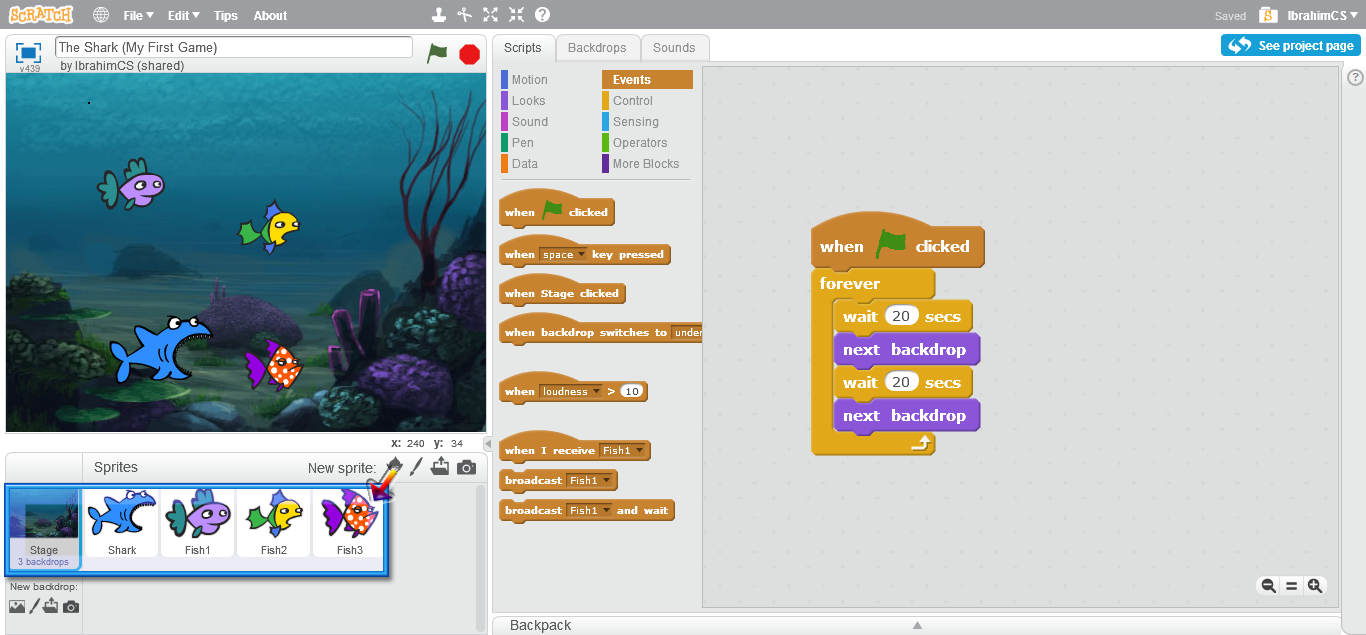This screenshot has height=635, width=1366.
Task: Add new sprite from camera
Action: tap(466, 467)
